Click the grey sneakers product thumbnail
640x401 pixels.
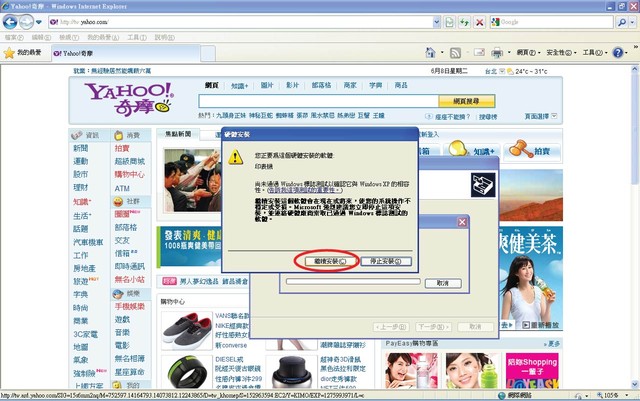(187, 330)
